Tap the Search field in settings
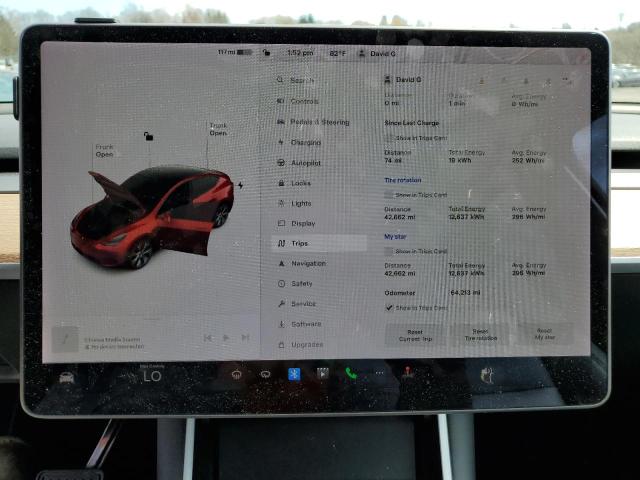The height and width of the screenshot is (480, 640). pos(302,80)
